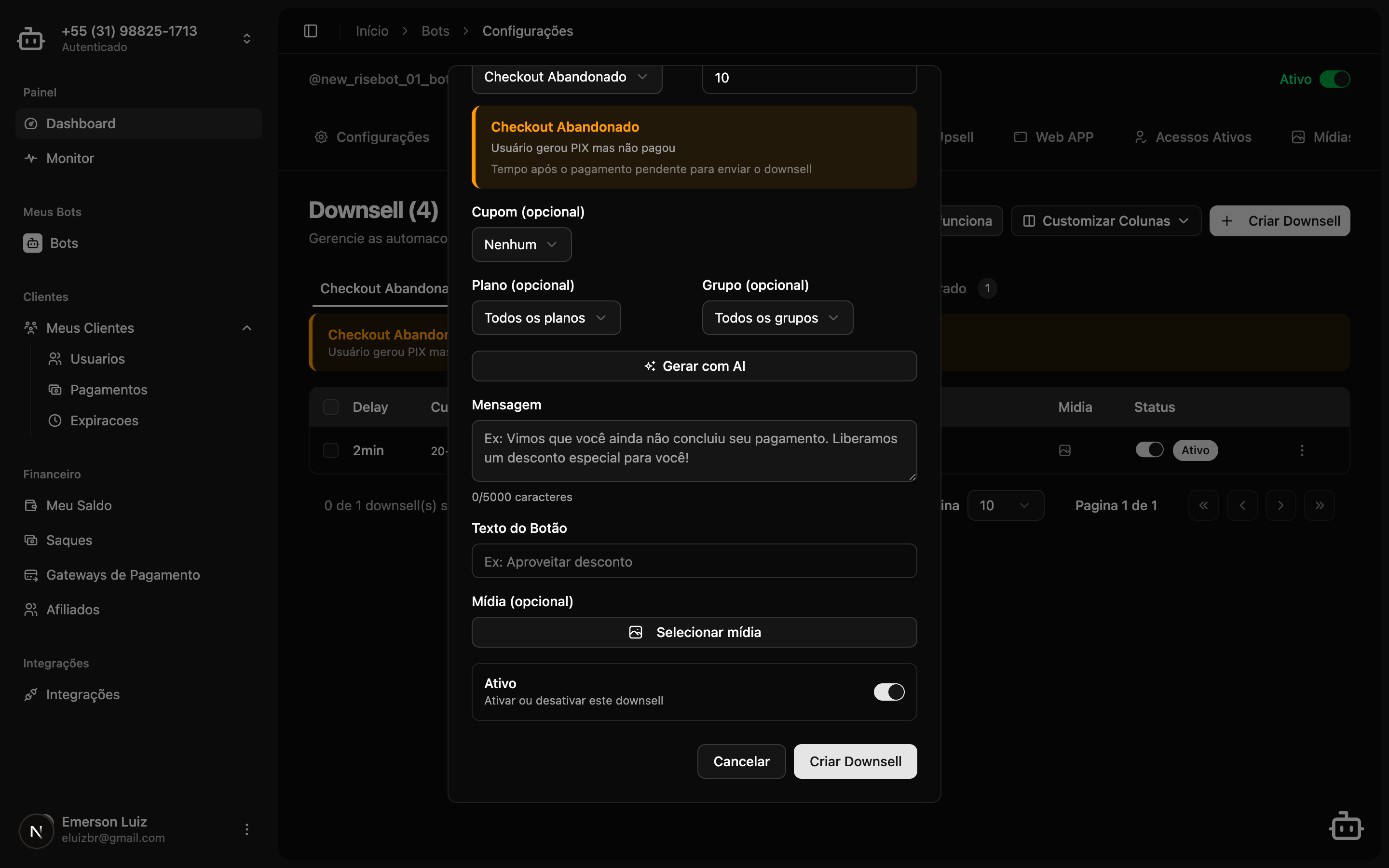This screenshot has height=868, width=1389.
Task: Click the Integrações plug icon
Action: pos(31,694)
